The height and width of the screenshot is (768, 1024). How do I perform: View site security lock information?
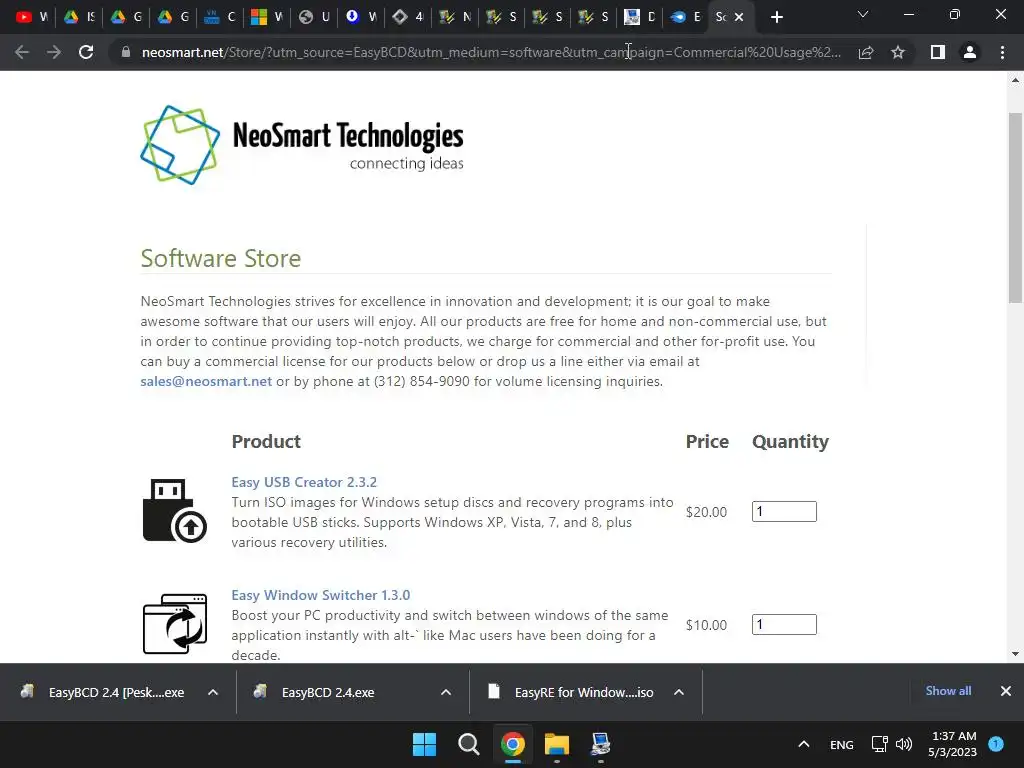coord(126,52)
